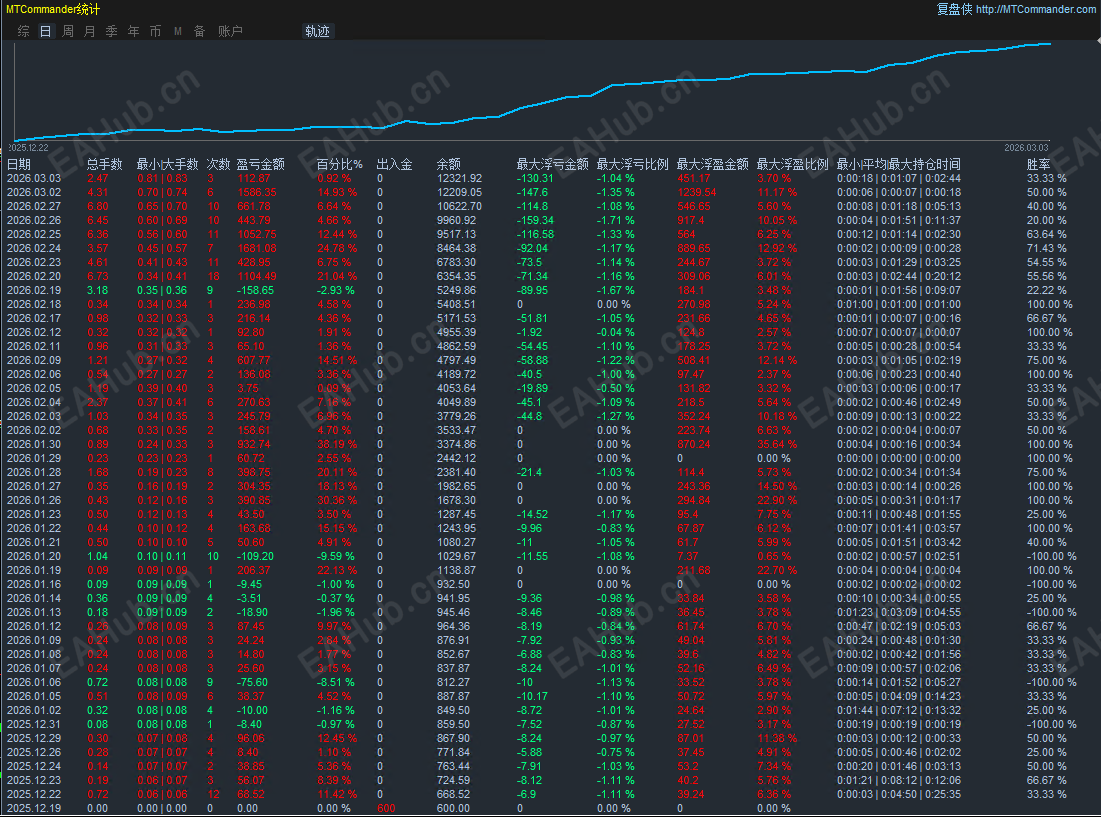Toggle the 轨迹 track button
This screenshot has height=818, width=1101.
(317, 31)
